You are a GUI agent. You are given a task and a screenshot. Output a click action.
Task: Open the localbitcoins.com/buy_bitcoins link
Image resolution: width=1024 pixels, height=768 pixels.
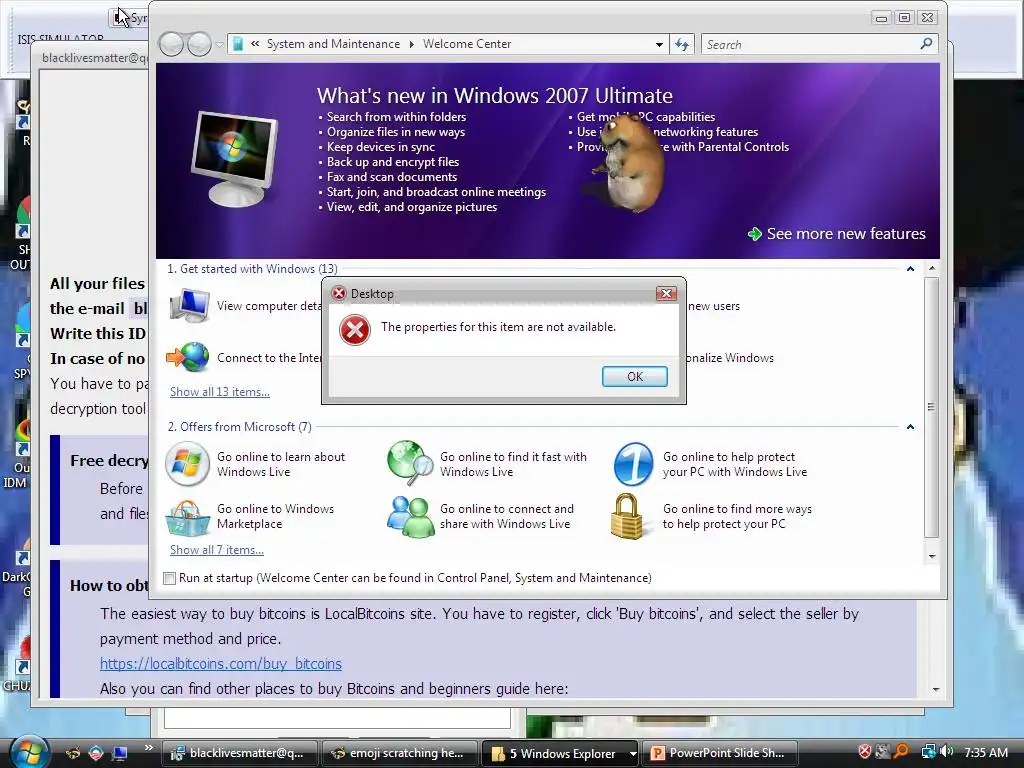click(221, 664)
